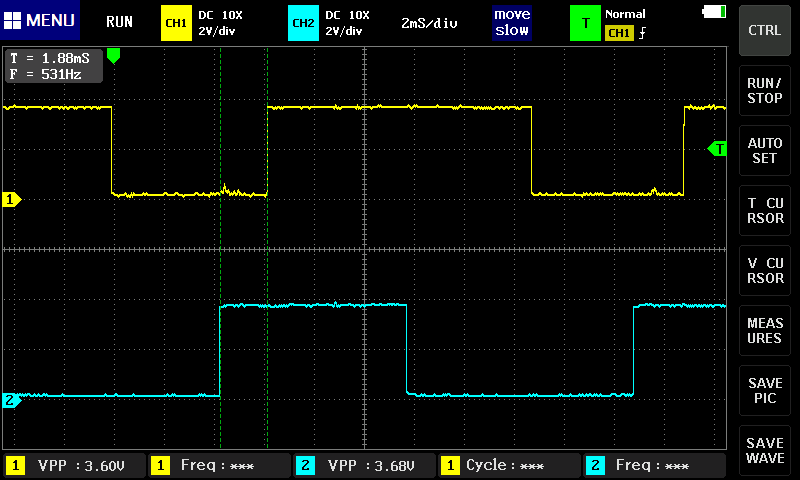Open the MENU button
The width and height of the screenshot is (800, 480).
click(x=40, y=20)
